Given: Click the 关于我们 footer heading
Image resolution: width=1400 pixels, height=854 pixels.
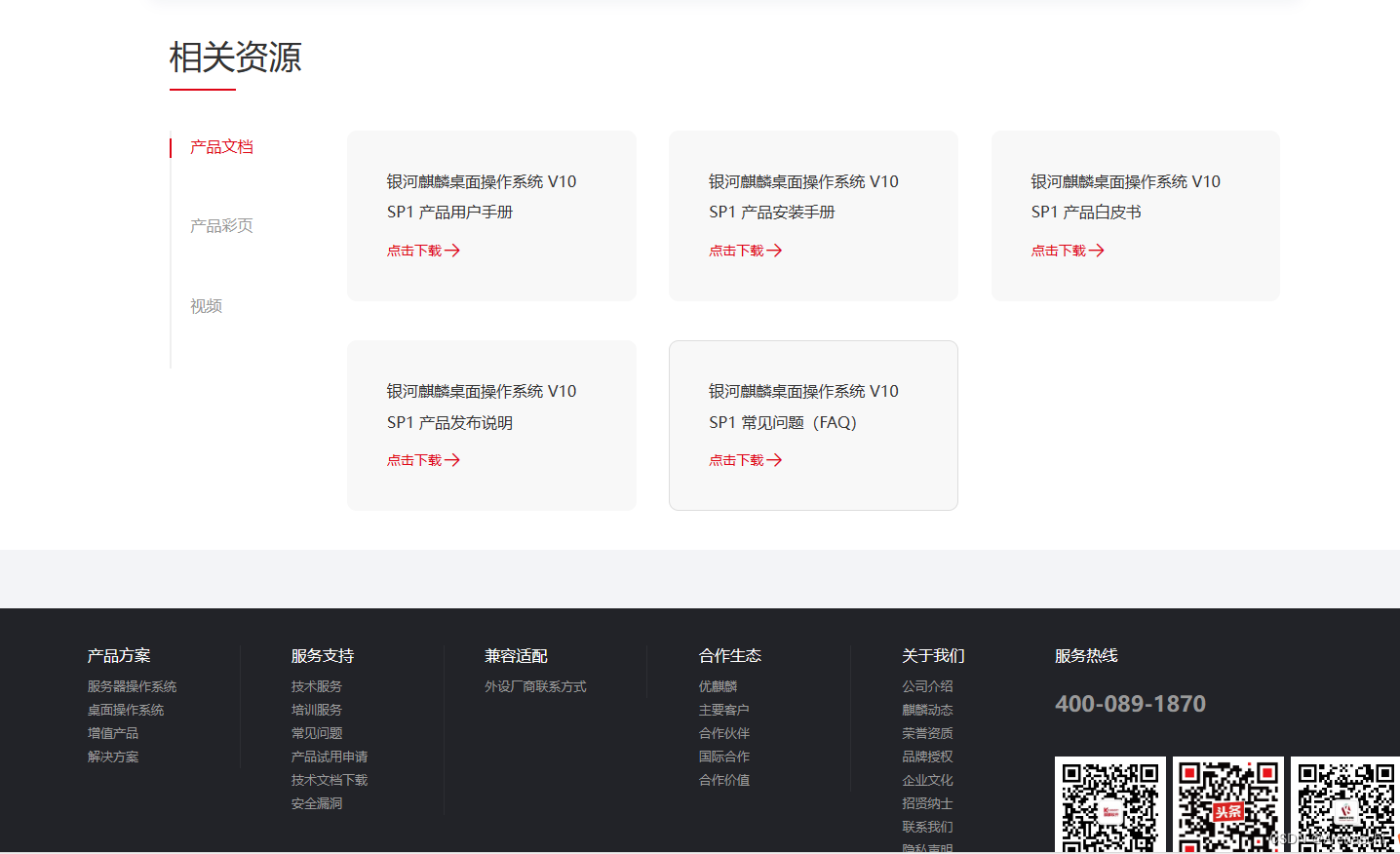Looking at the screenshot, I should click(x=934, y=656).
